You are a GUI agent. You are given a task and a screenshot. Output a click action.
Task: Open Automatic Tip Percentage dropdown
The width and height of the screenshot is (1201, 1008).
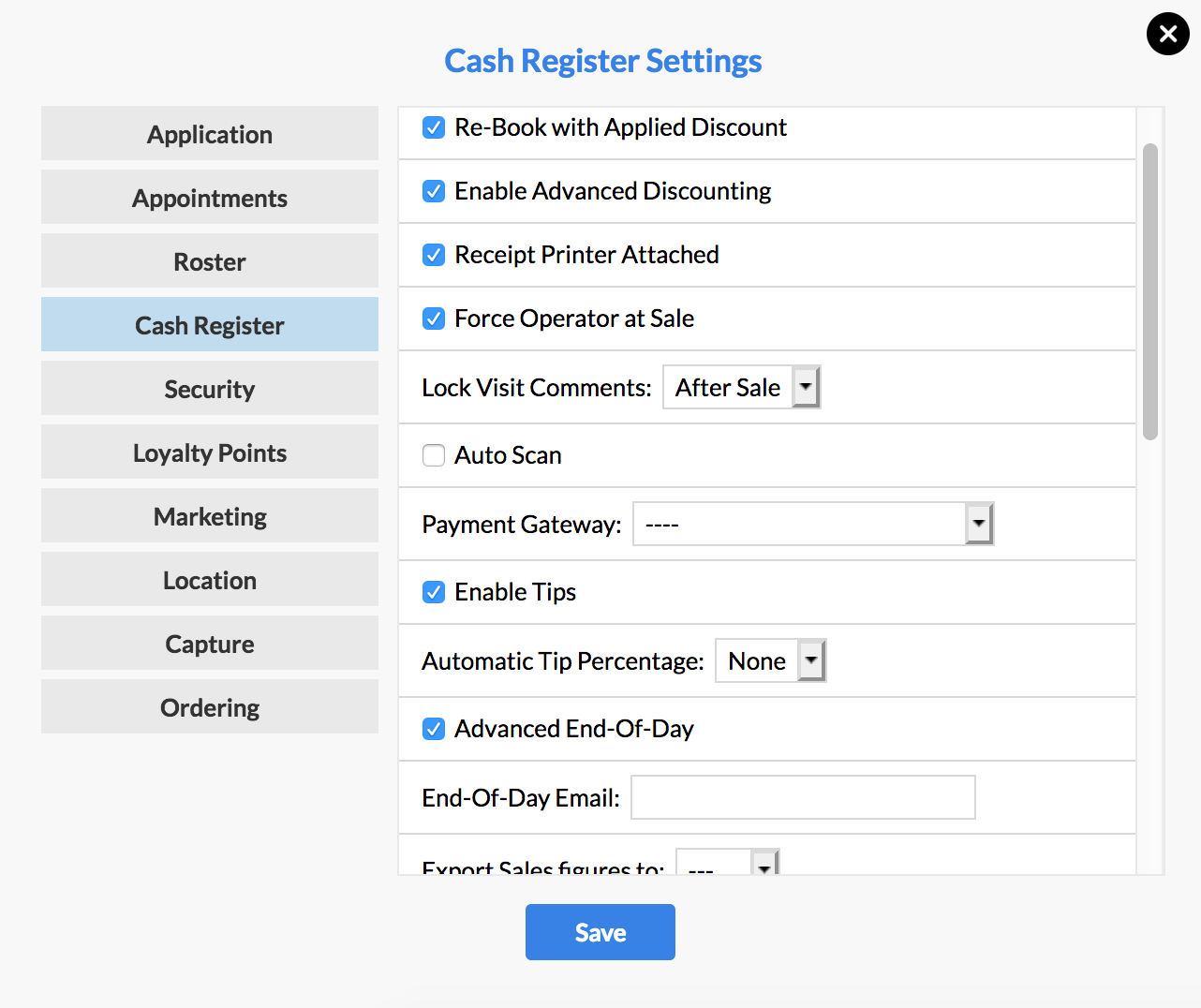(x=770, y=660)
